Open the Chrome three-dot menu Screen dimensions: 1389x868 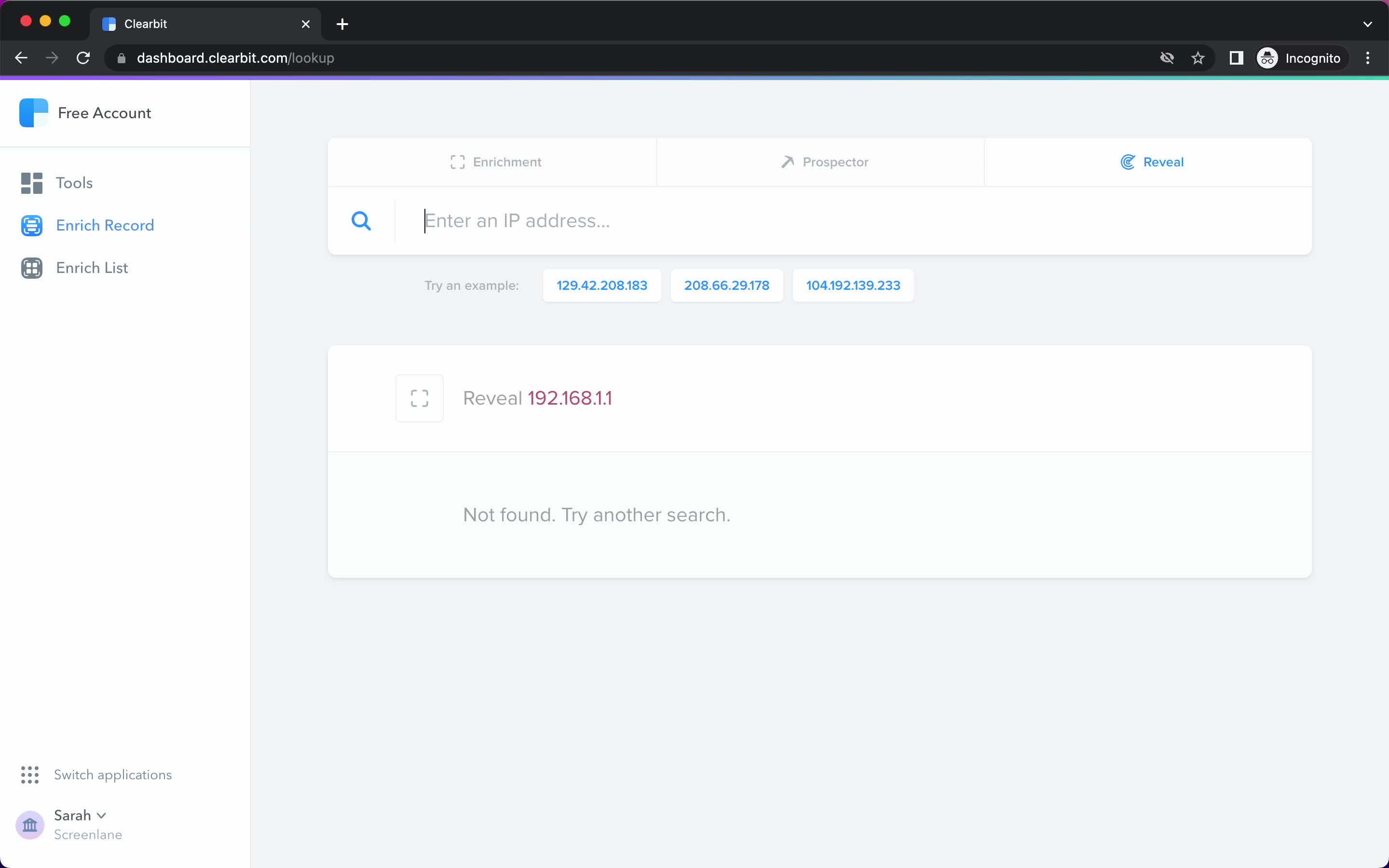pos(1368,58)
